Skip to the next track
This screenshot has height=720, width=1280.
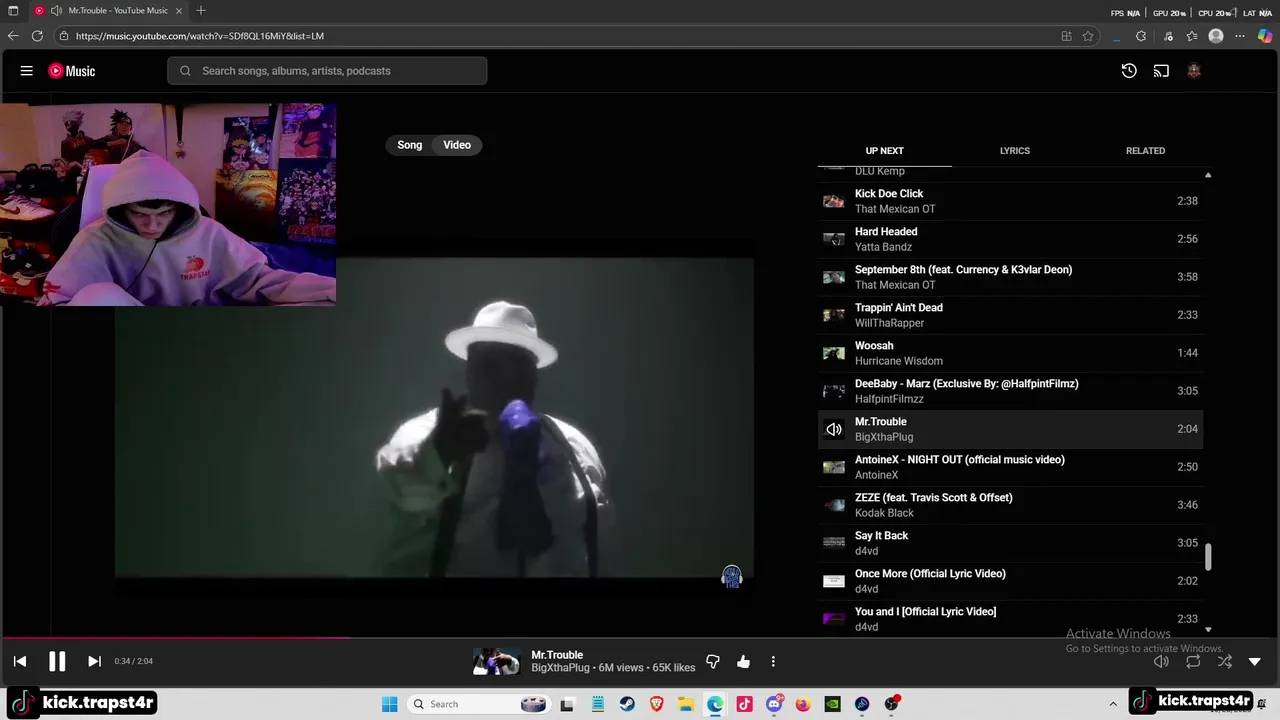(x=94, y=661)
